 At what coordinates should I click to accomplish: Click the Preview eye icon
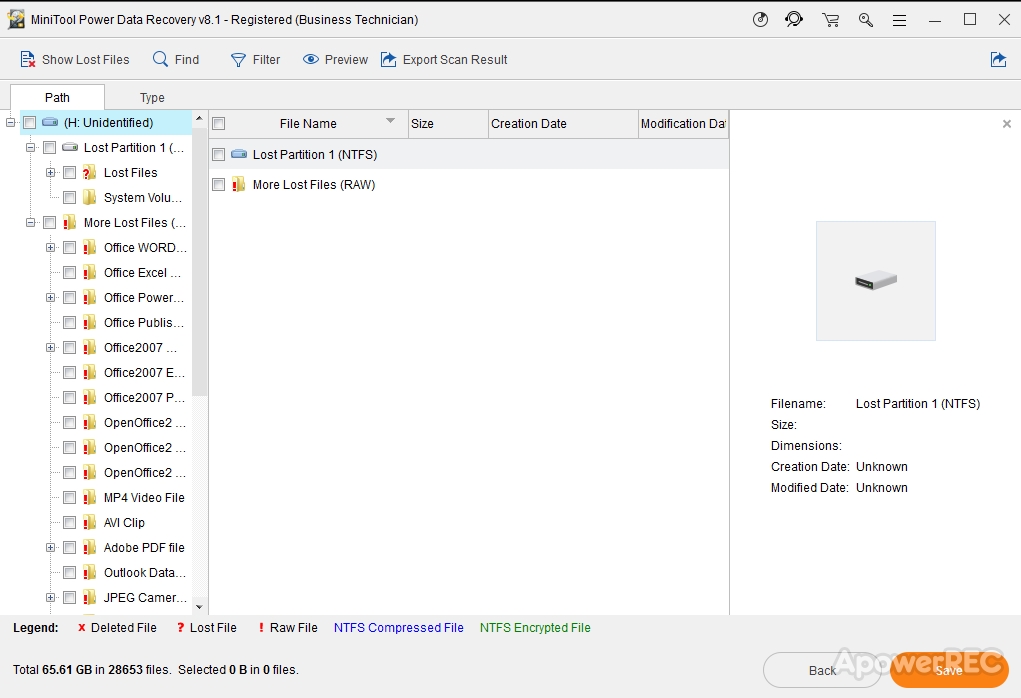(311, 59)
